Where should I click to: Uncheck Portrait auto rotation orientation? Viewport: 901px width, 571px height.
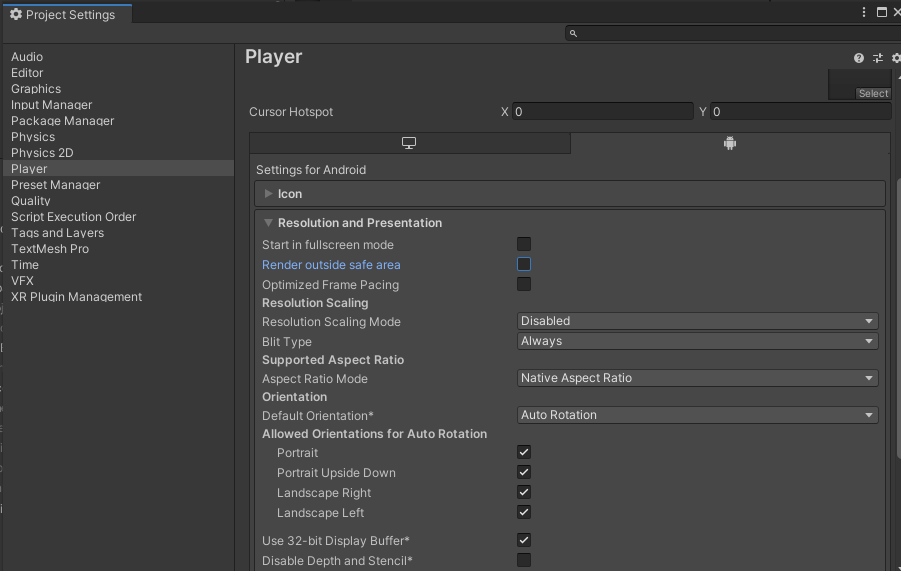pos(523,452)
